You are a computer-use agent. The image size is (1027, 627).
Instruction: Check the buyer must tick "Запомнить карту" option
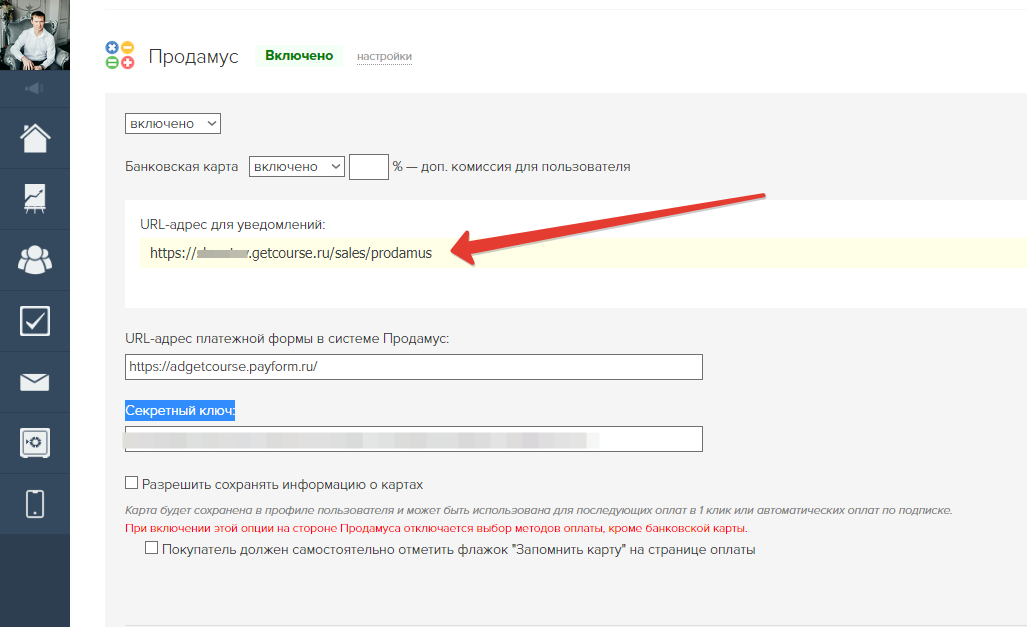pyautogui.click(x=152, y=549)
